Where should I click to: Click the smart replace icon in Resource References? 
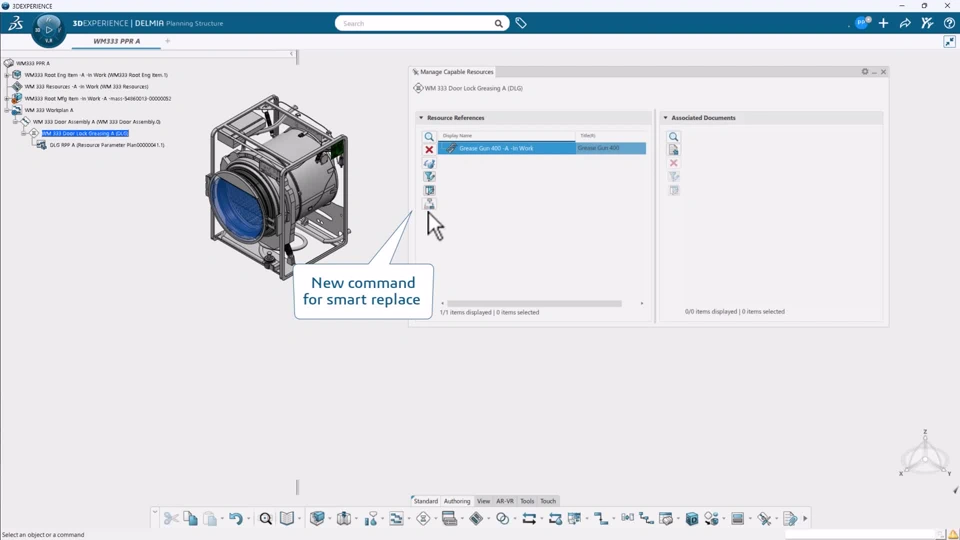pos(429,204)
